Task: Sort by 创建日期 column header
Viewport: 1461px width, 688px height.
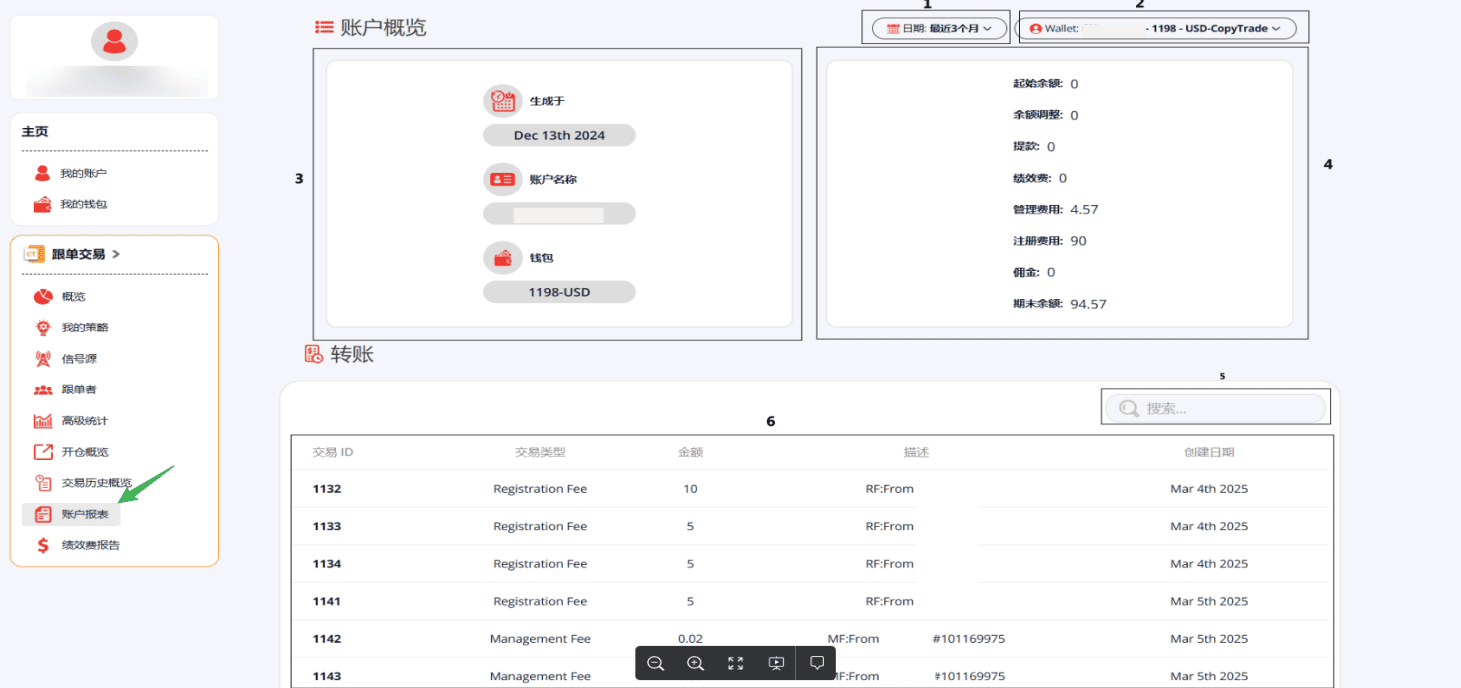Action: (x=1209, y=452)
